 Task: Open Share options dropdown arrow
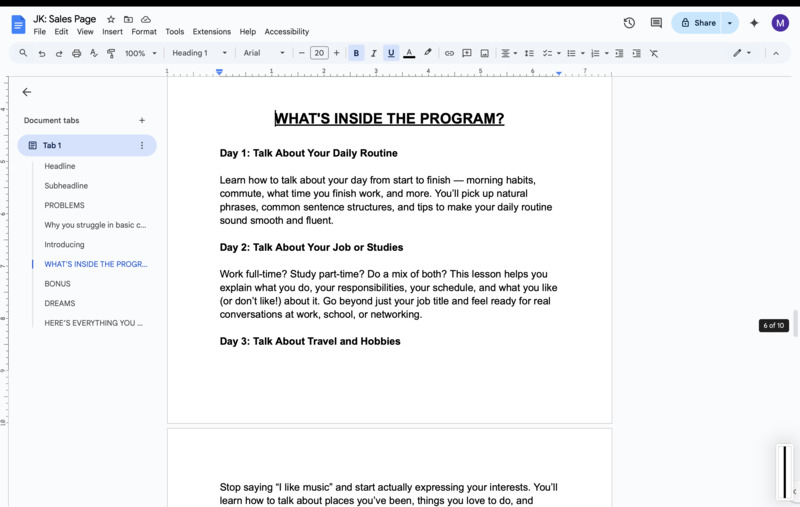[730, 23]
